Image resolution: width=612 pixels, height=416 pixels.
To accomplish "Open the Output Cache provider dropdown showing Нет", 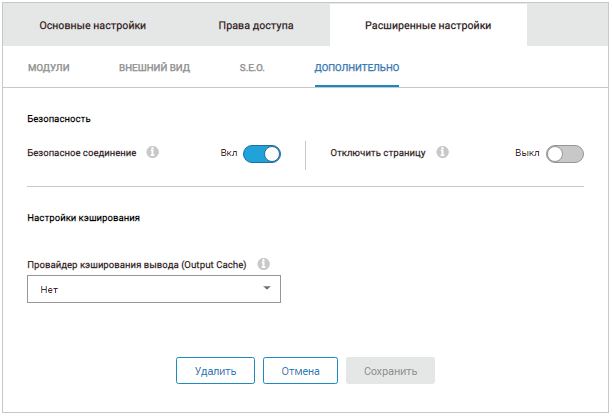I will pos(153,289).
